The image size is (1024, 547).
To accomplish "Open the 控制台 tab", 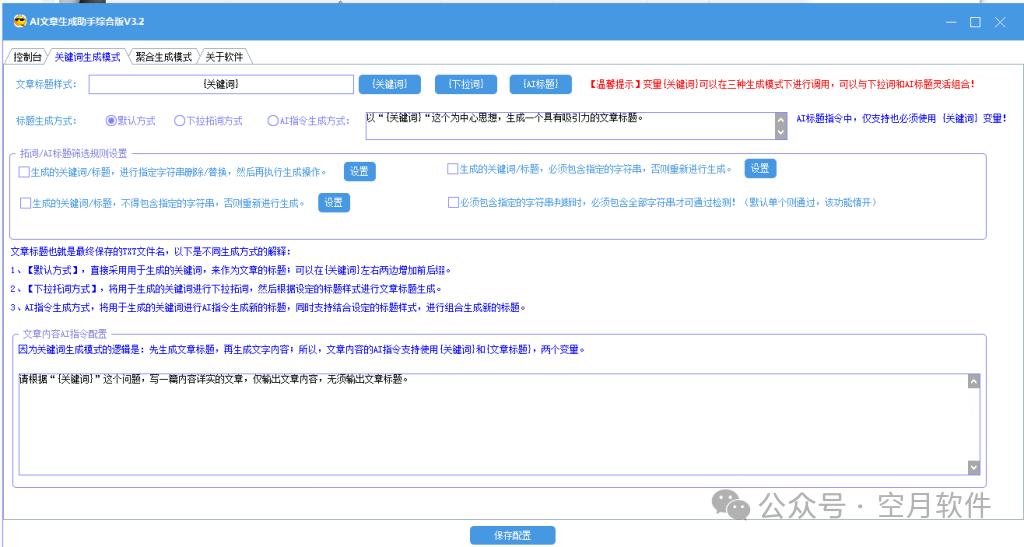I will pyautogui.click(x=27, y=57).
